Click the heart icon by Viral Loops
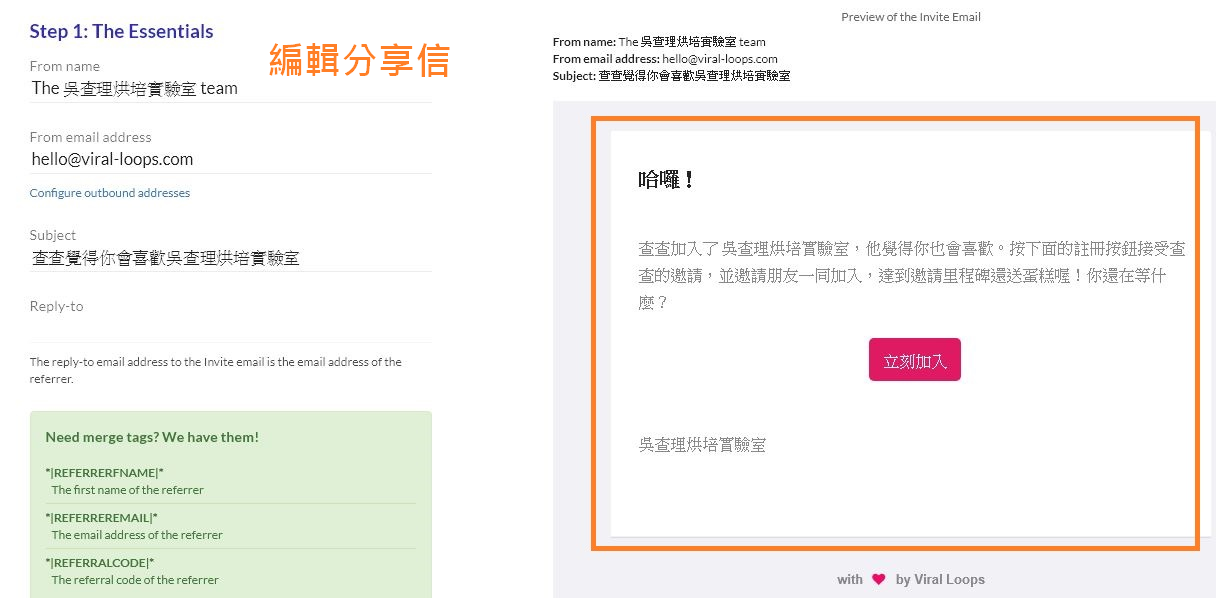 pos(879,579)
